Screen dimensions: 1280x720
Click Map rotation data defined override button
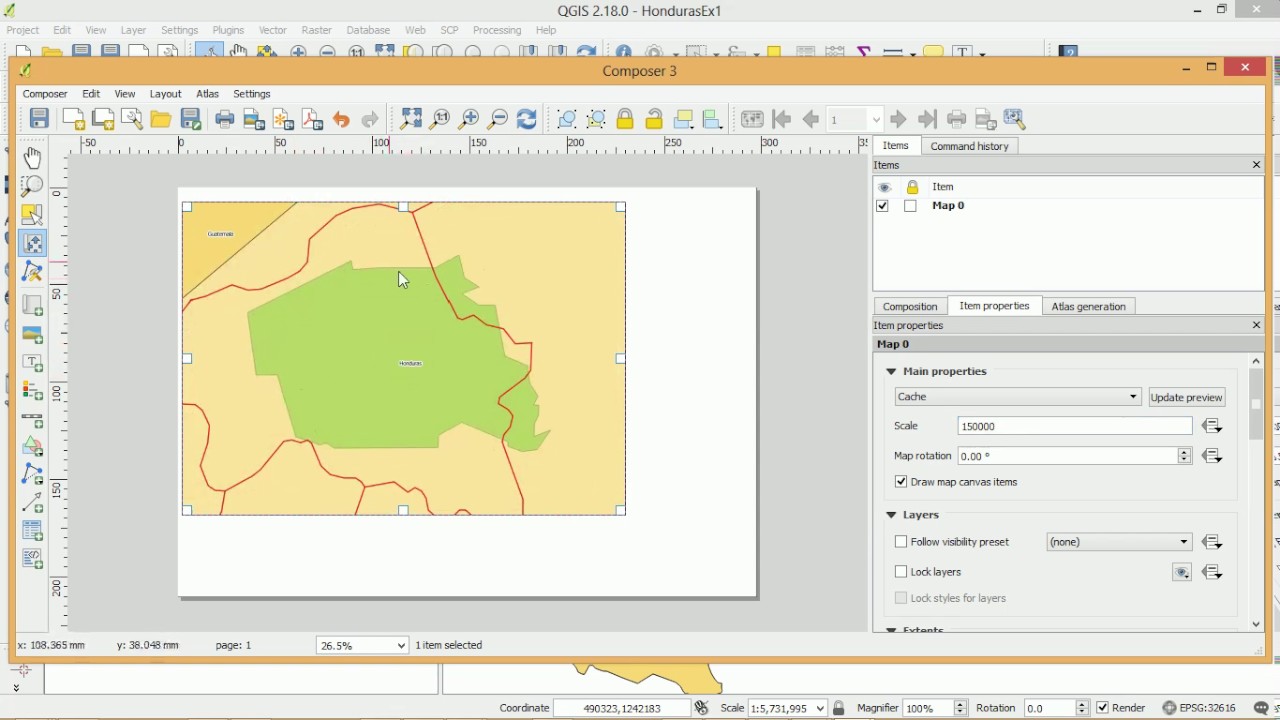point(1212,456)
